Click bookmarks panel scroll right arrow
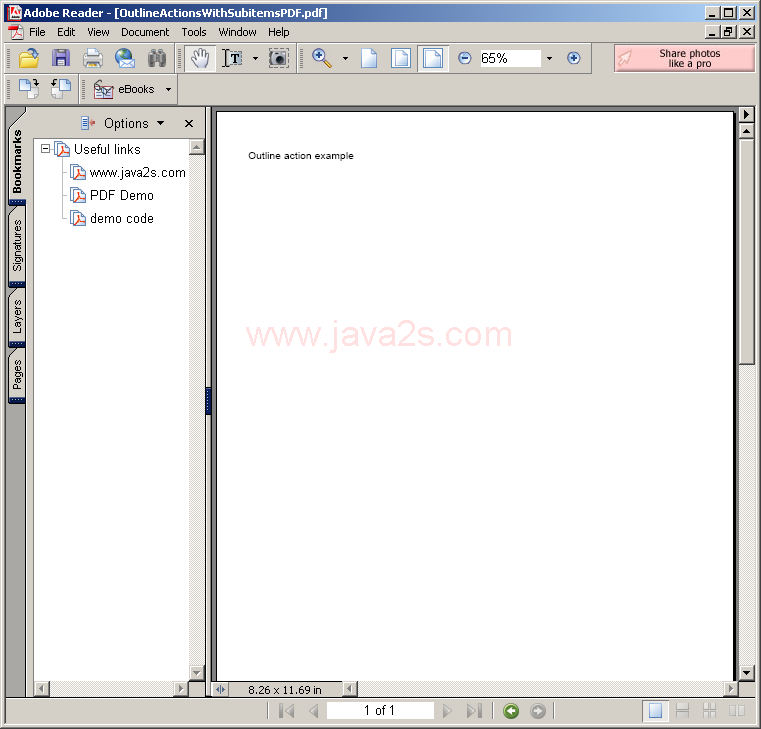The width and height of the screenshot is (761, 729). click(181, 688)
